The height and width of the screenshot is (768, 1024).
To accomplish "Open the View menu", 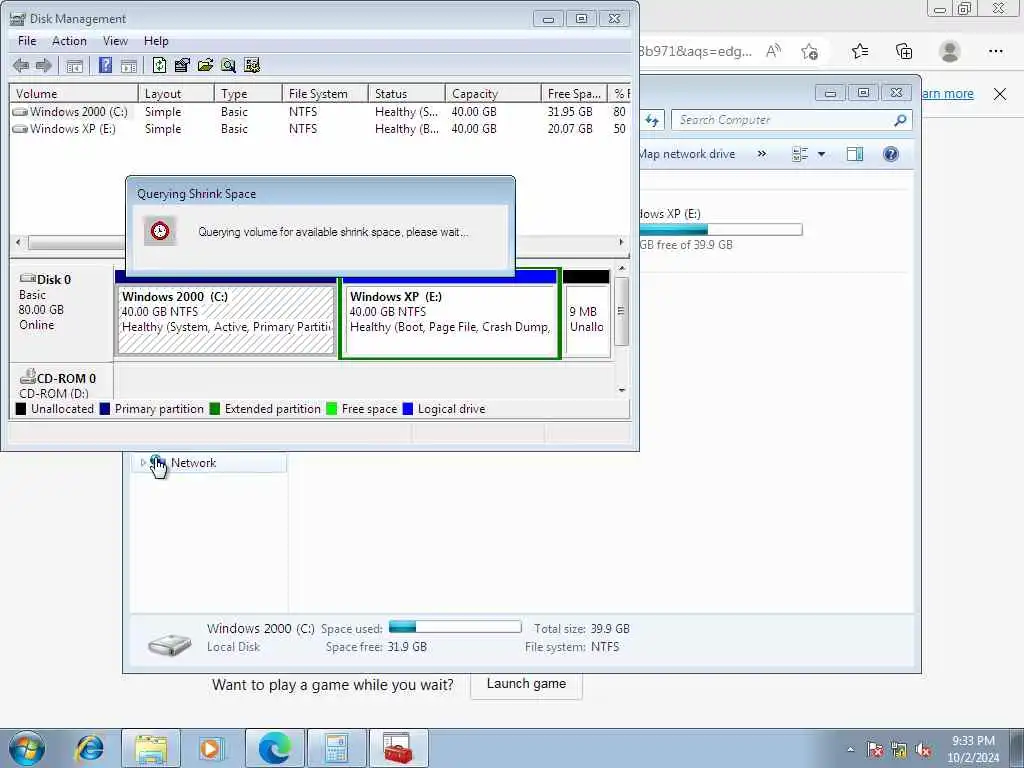I will tap(115, 41).
